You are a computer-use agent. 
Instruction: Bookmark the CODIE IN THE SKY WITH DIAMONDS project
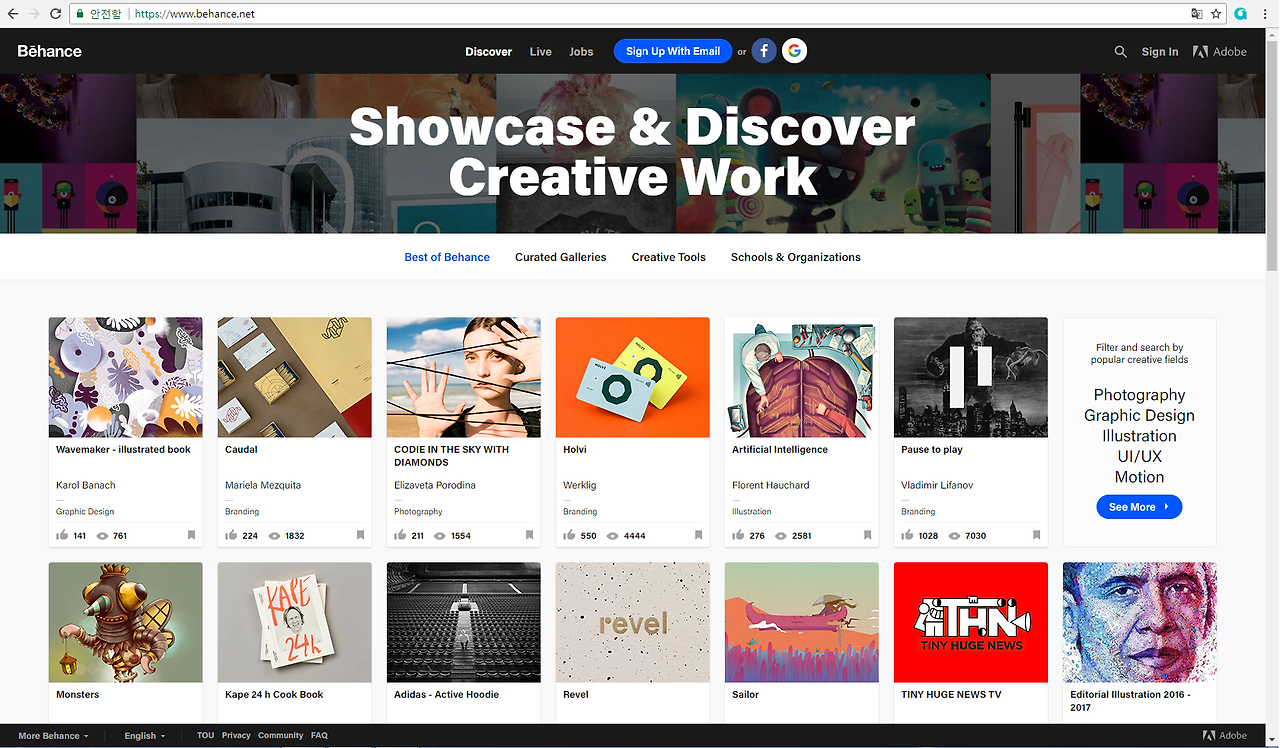(529, 535)
